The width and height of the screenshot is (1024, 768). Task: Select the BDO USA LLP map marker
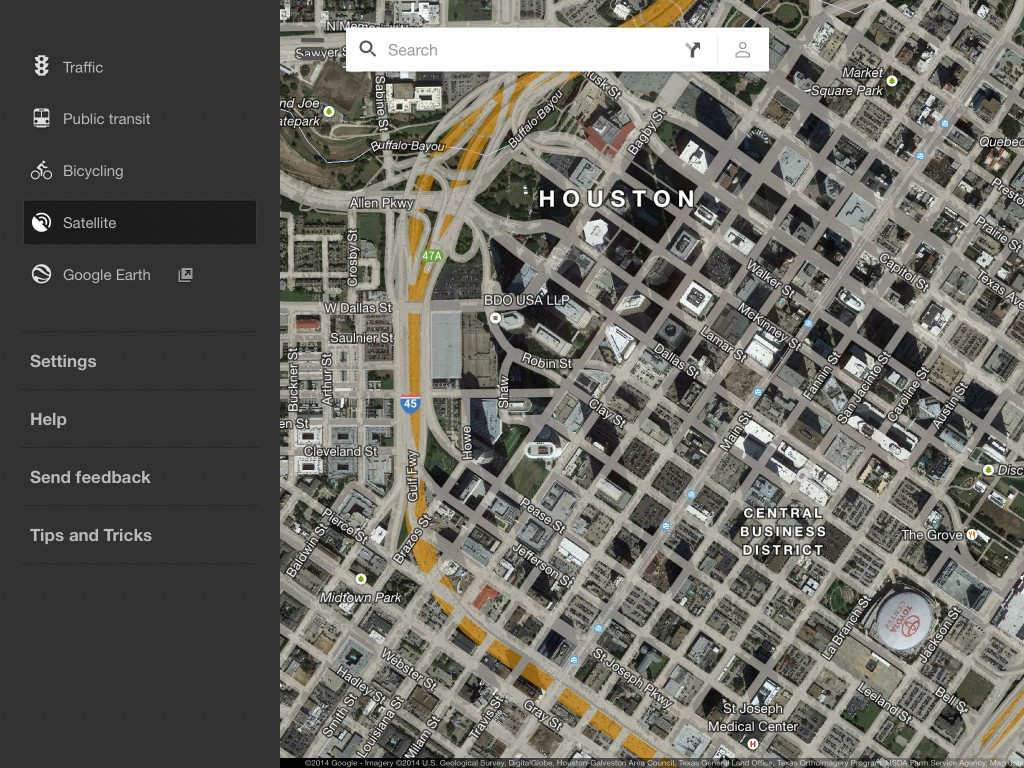[495, 317]
